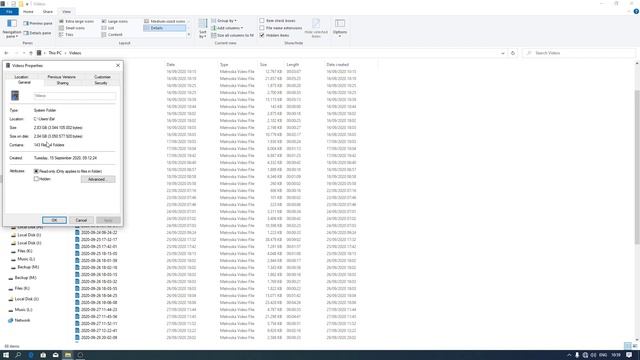
Task: Select Network in navigation pane
Action: (x=22, y=320)
